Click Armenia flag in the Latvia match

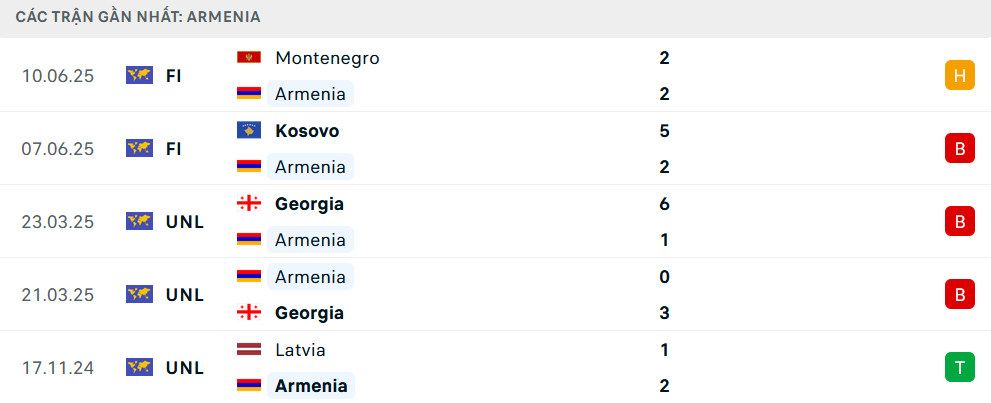(x=248, y=386)
